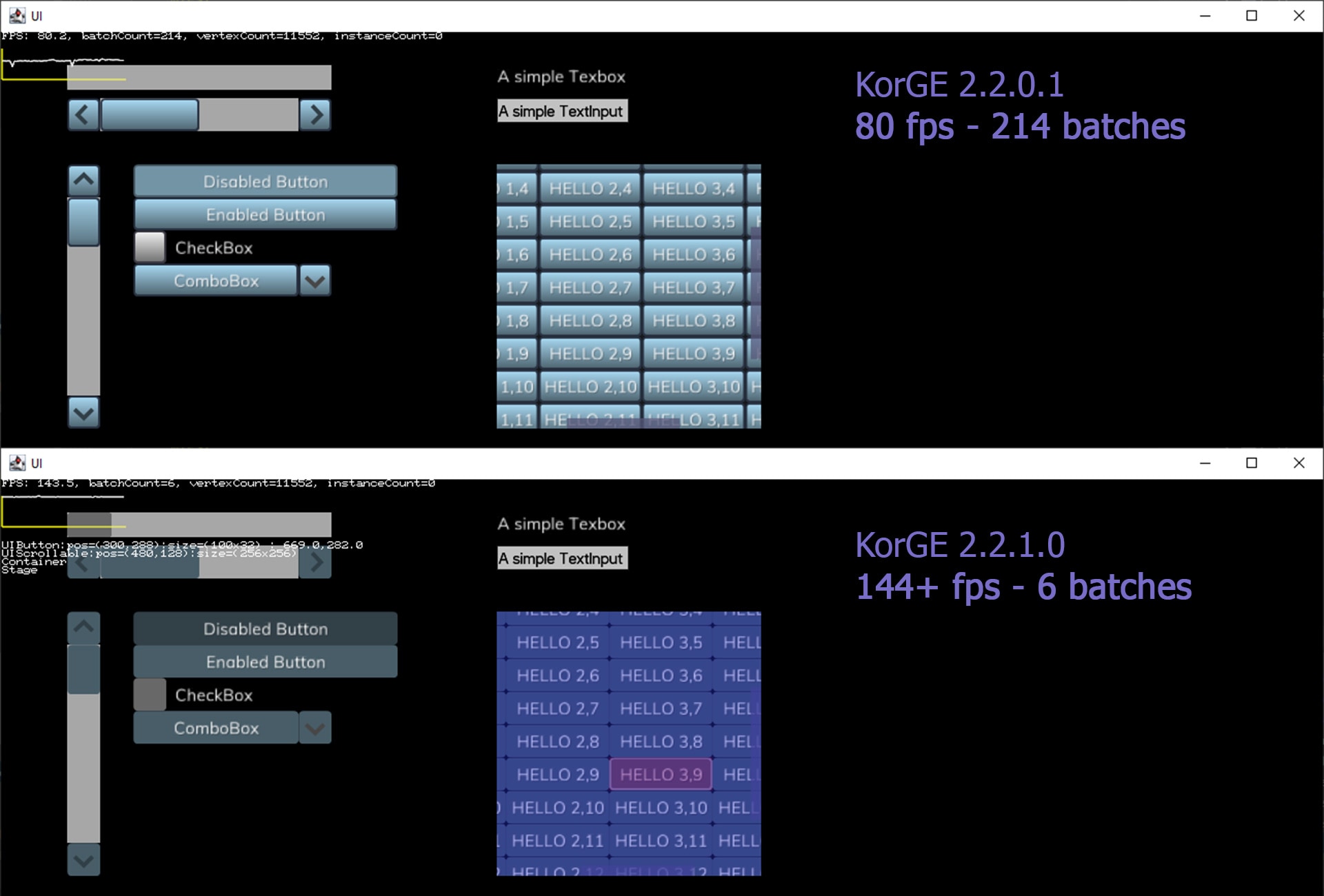Click vertical scrollbar thumb in top window
This screenshot has height=896, width=1324.
click(x=83, y=222)
